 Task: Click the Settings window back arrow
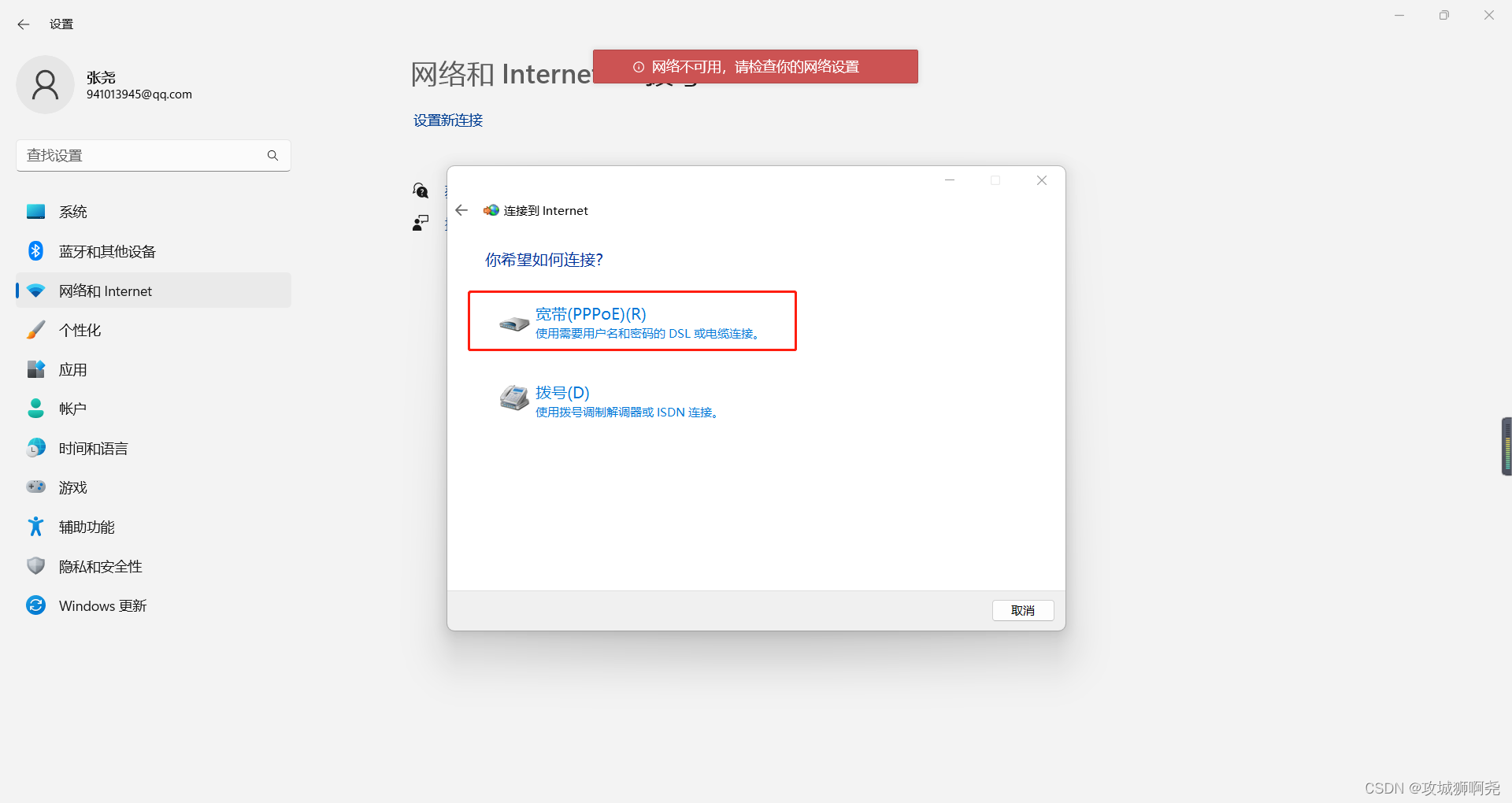[24, 24]
